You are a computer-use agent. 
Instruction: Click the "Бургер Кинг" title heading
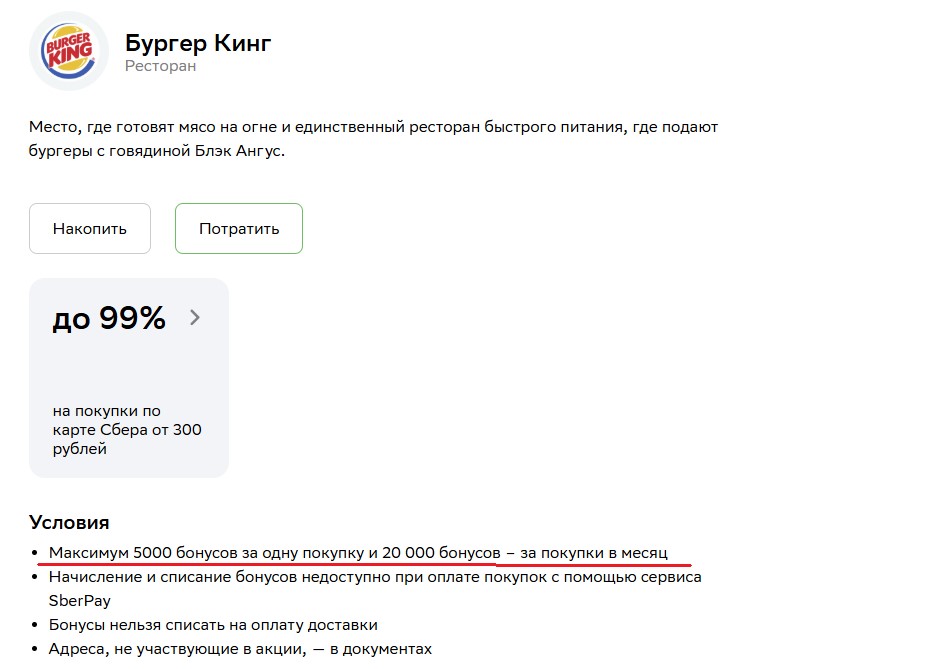(x=198, y=43)
